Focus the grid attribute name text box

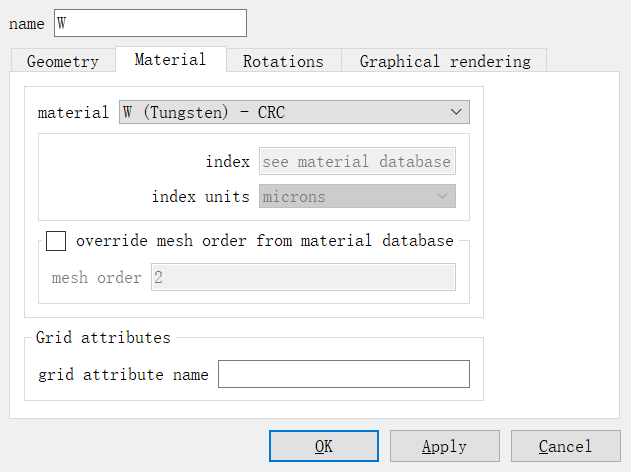343,374
